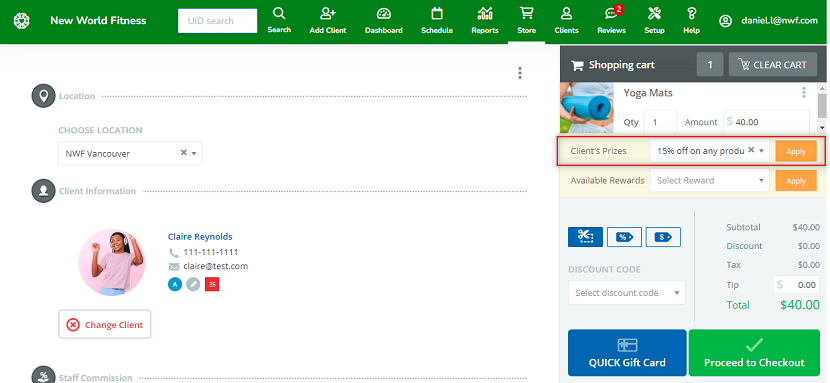Open Claire Reynolds profile photo
The height and width of the screenshot is (383, 830).
(x=112, y=262)
